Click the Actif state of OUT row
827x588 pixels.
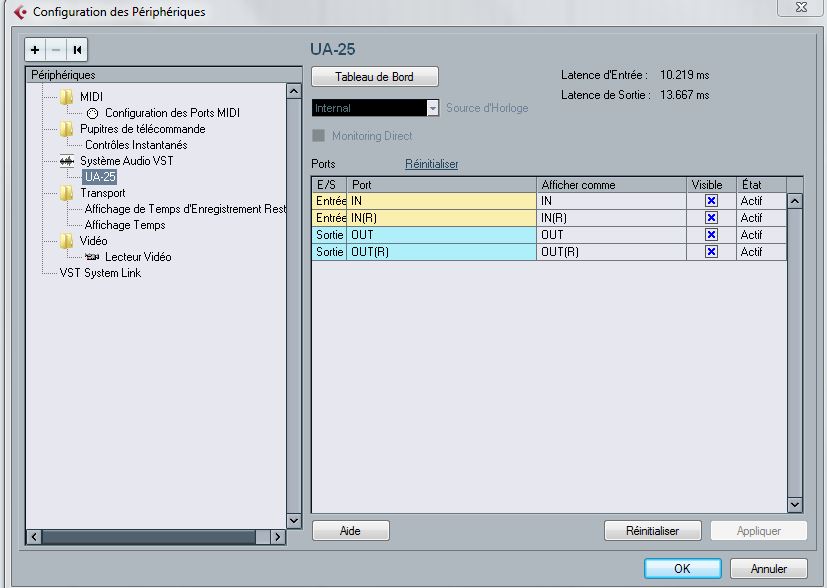761,235
